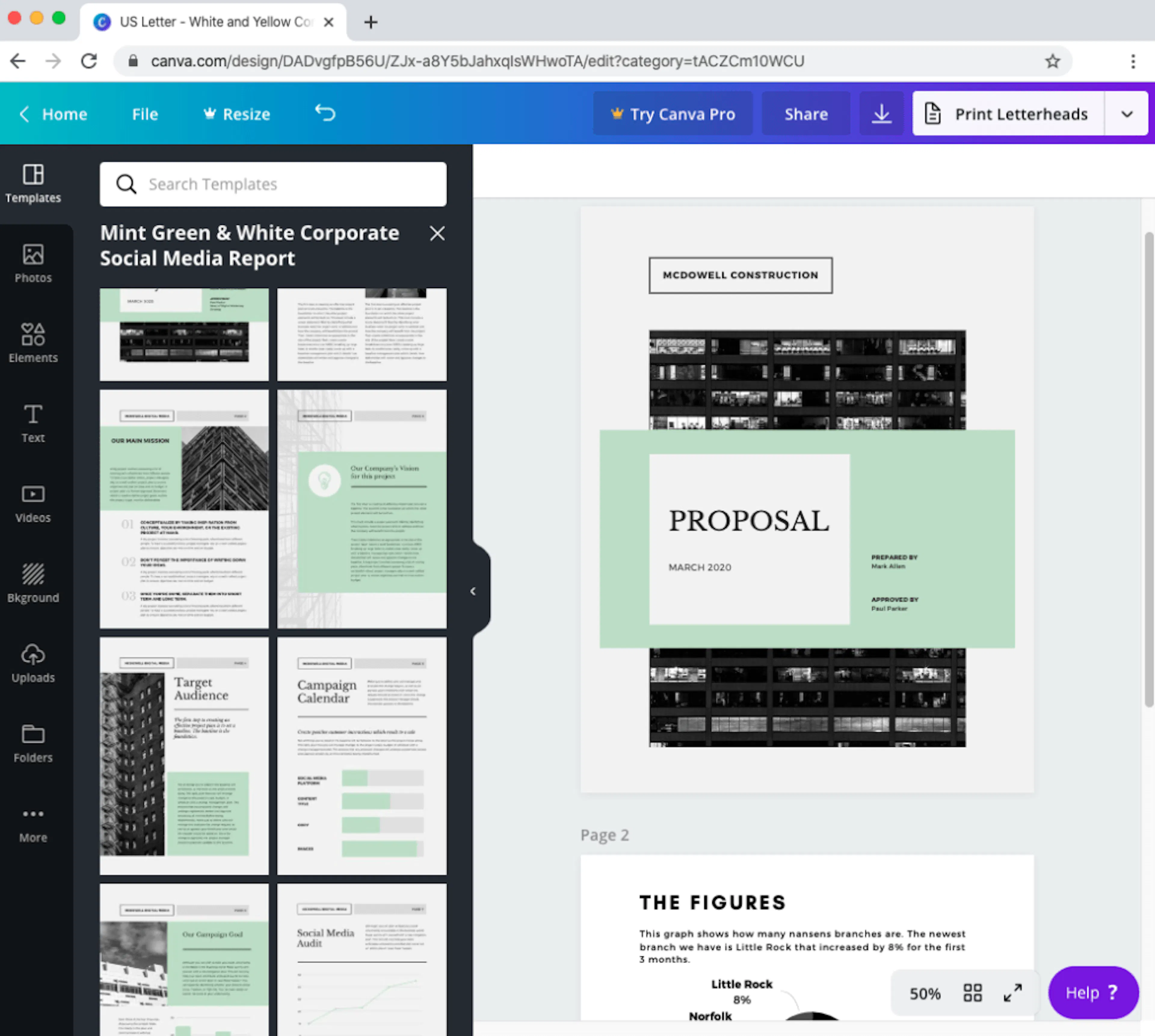Select the Text tool in the sidebar
Viewport: 1155px width, 1036px height.
pos(33,424)
